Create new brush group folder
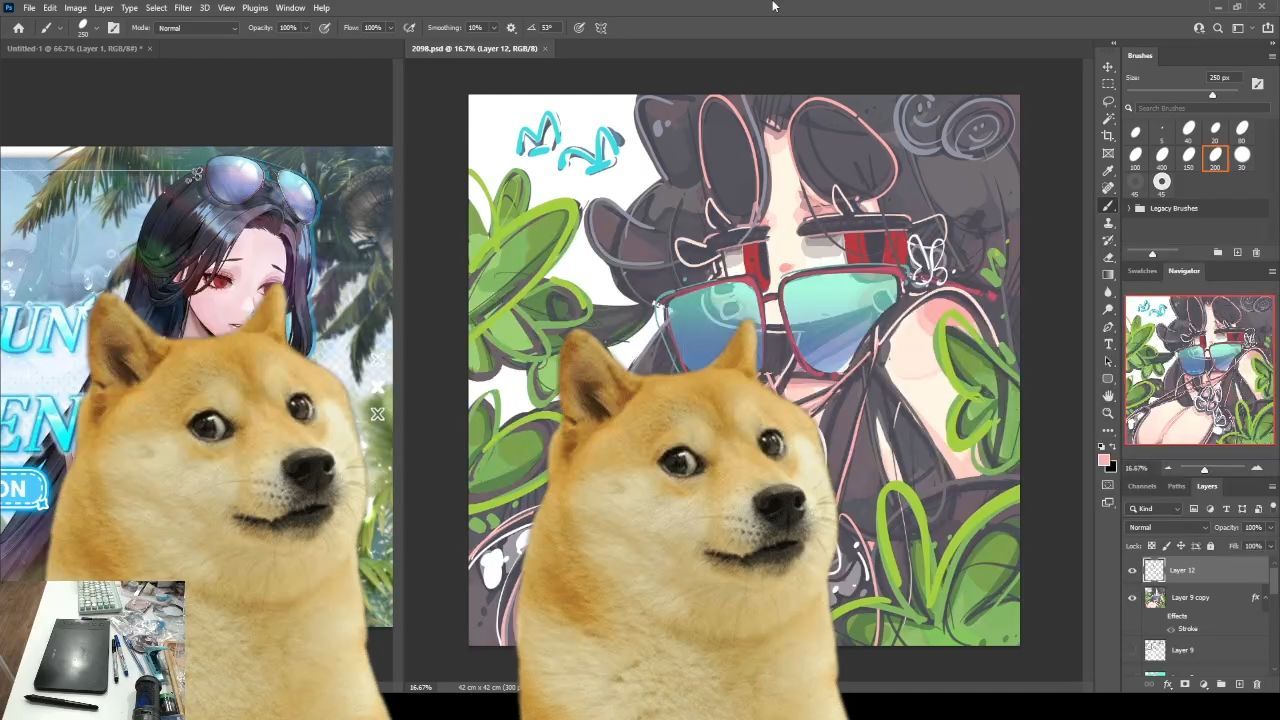This screenshot has width=1280, height=720. tap(1218, 252)
